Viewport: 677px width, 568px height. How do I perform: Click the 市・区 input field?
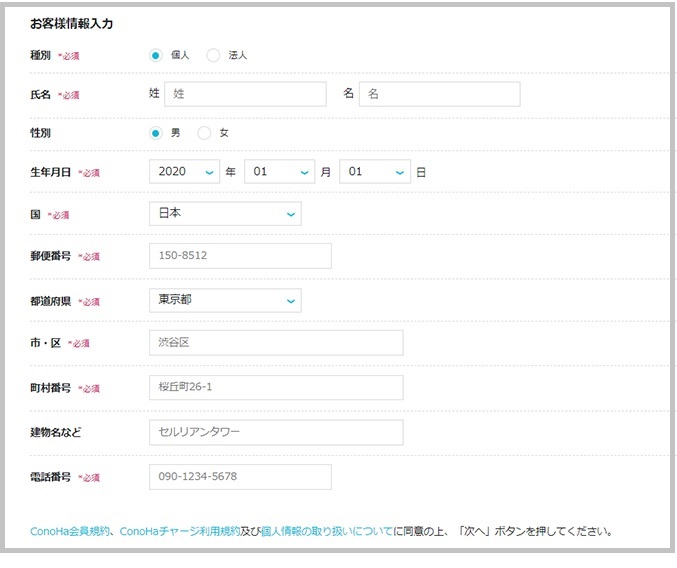[276, 343]
